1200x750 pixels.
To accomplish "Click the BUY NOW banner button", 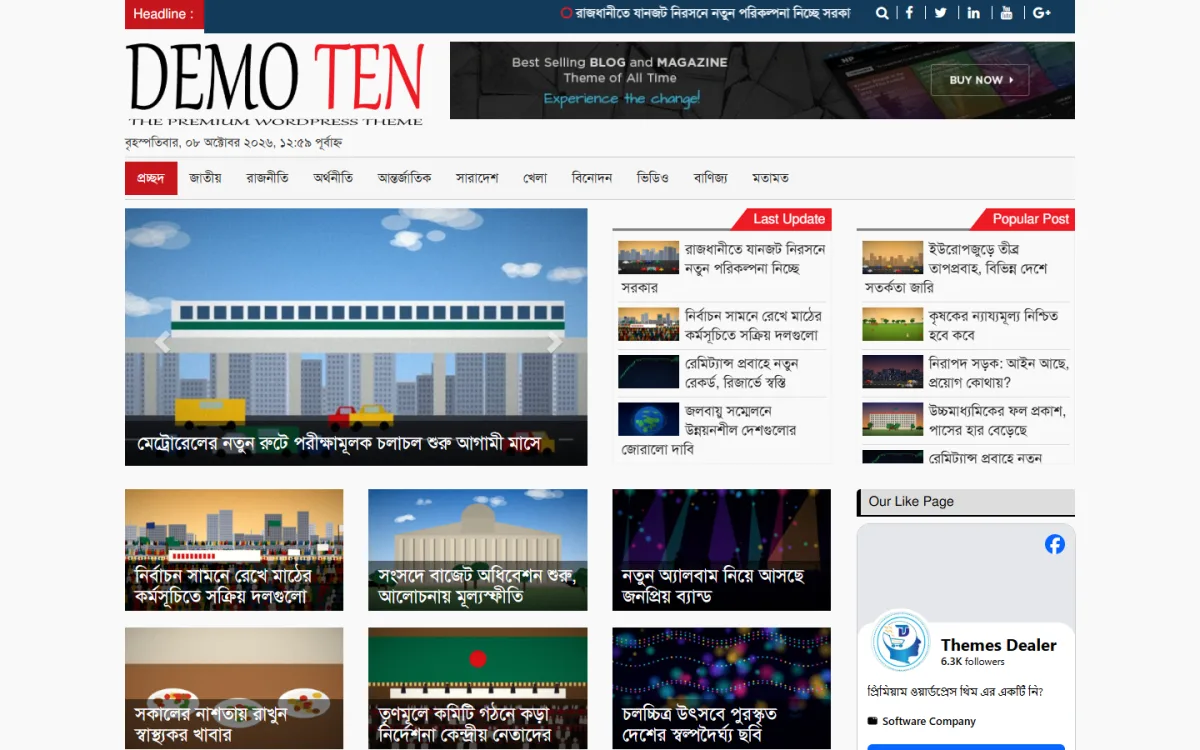I will pos(980,80).
